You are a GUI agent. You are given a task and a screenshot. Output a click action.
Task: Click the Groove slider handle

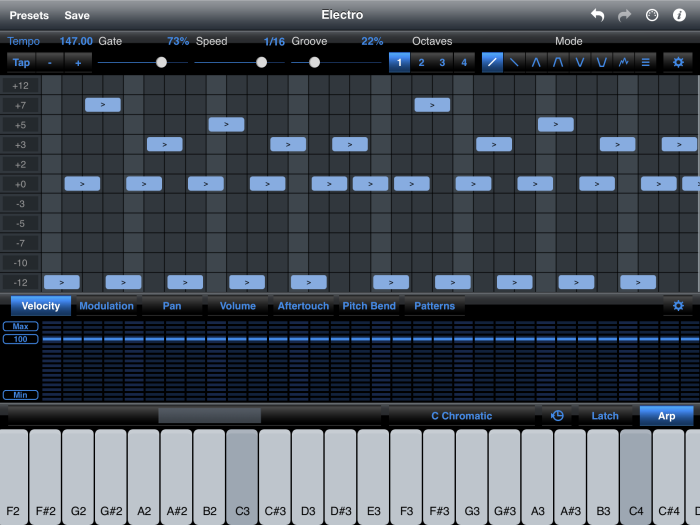point(314,62)
